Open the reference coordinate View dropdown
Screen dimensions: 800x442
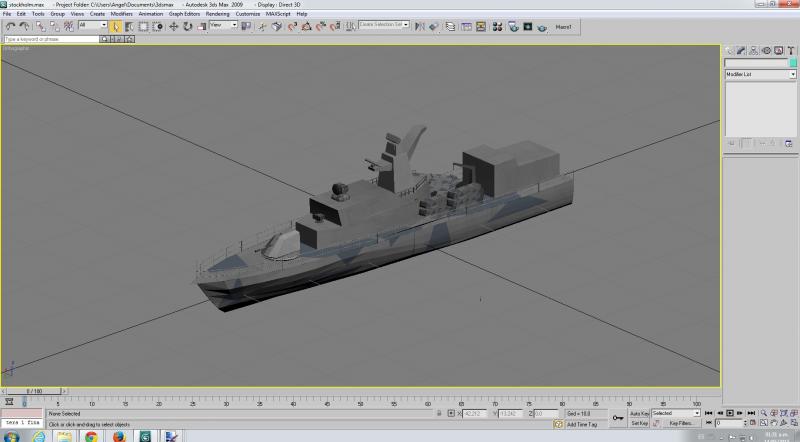pyautogui.click(x=223, y=25)
